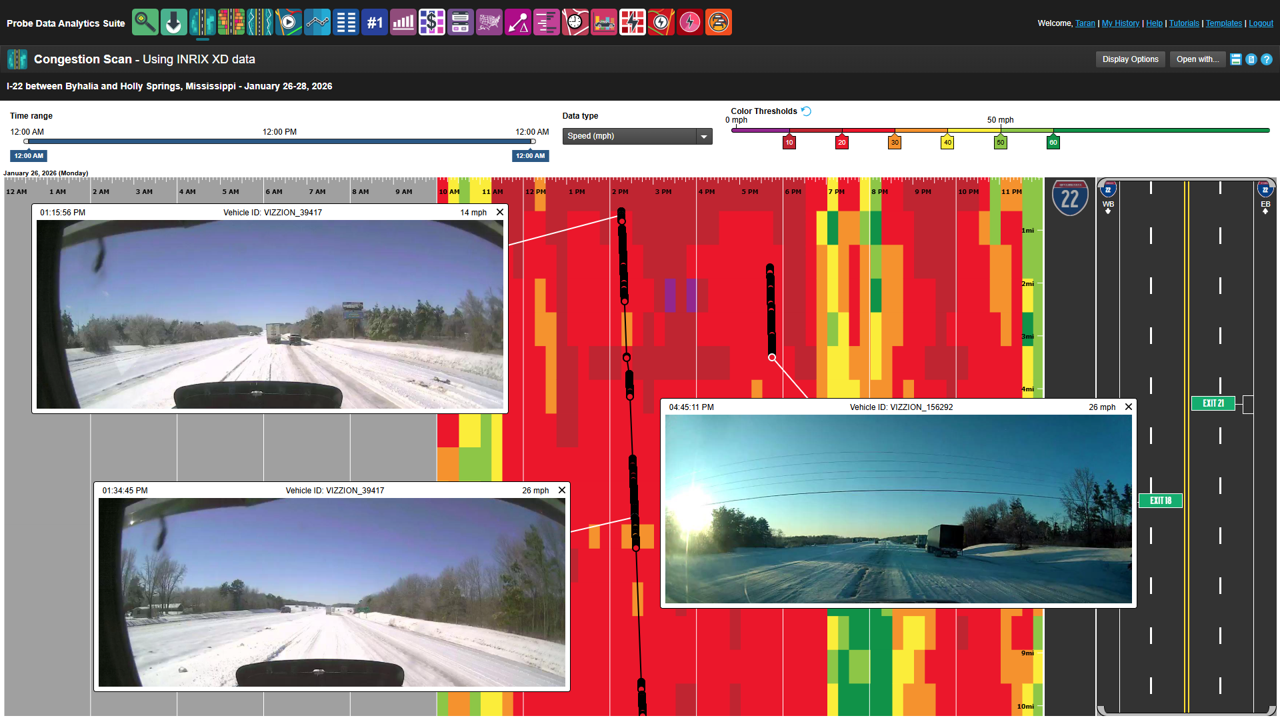
Task: Open the Taran user profile link
Action: (1085, 23)
